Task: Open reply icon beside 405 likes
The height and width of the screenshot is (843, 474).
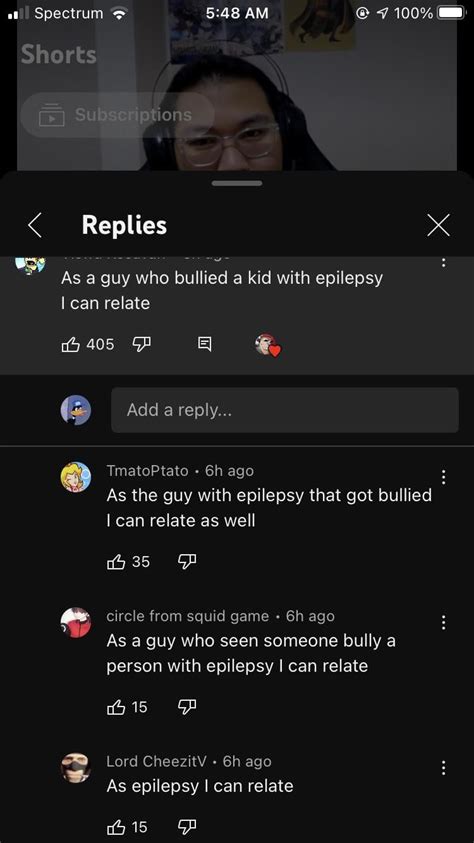Action: tap(205, 344)
